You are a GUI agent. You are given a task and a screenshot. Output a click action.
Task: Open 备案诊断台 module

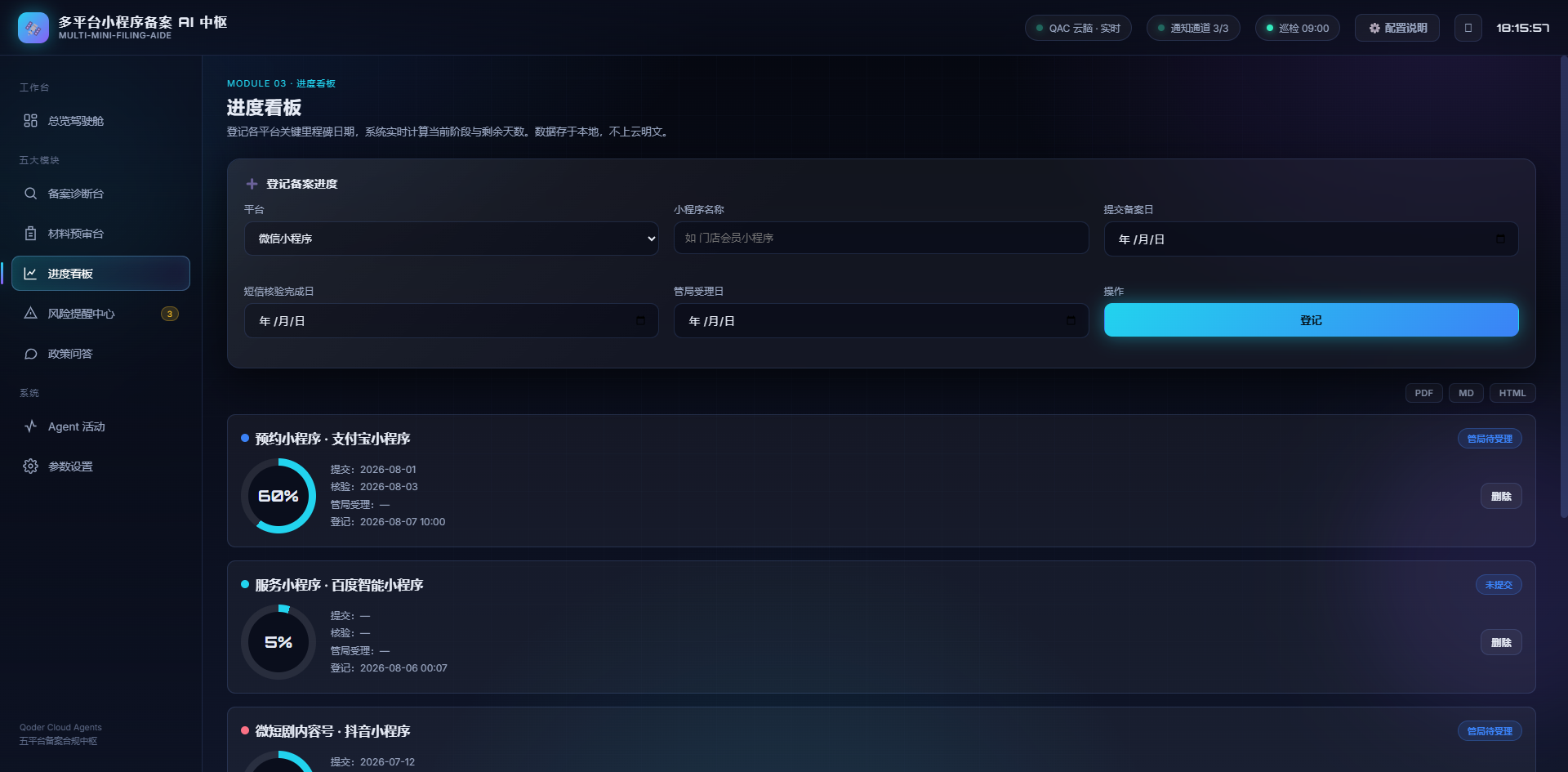tap(100, 194)
